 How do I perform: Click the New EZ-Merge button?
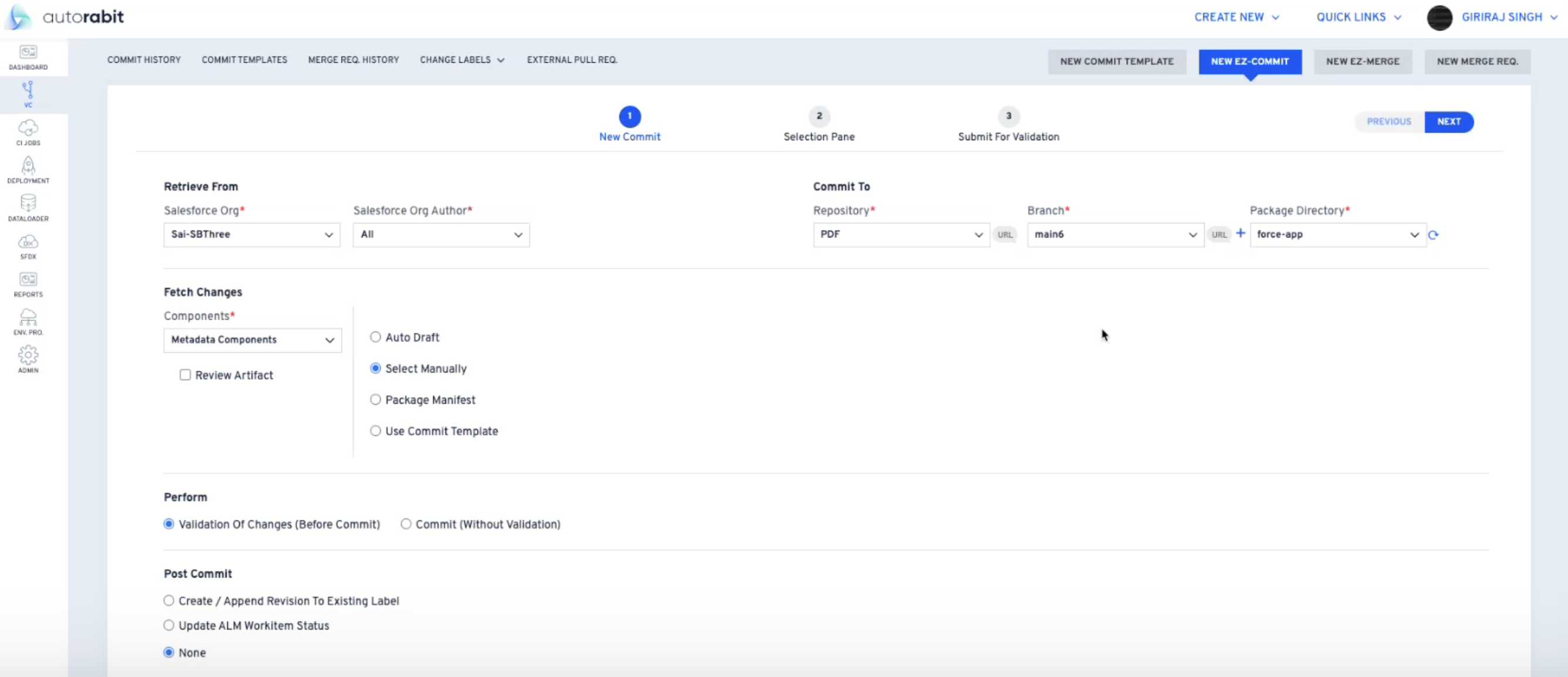(x=1362, y=62)
